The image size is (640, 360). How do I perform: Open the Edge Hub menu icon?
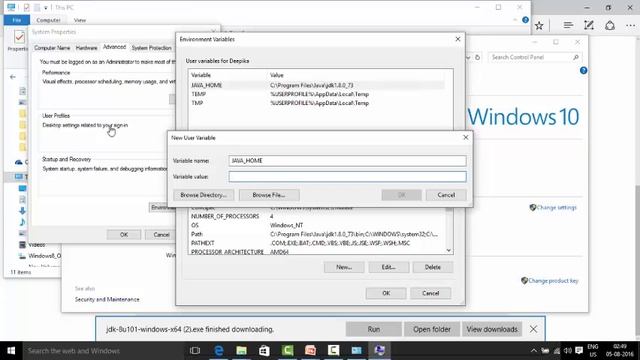coord(568,25)
